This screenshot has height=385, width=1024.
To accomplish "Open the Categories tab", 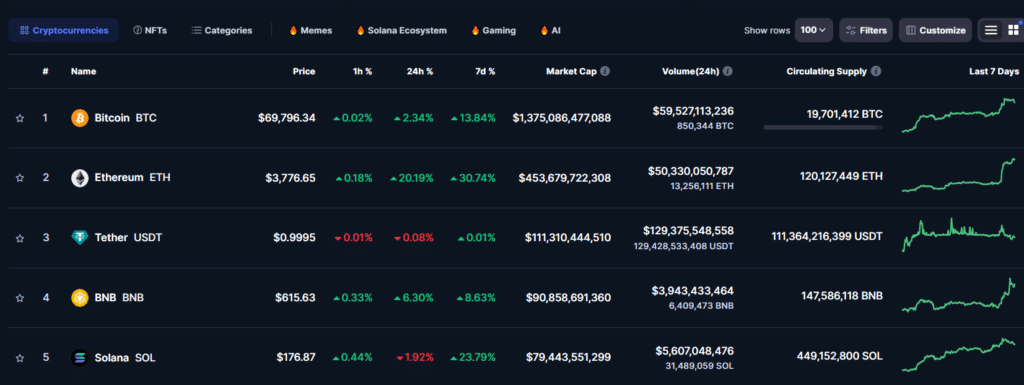I will coord(222,30).
